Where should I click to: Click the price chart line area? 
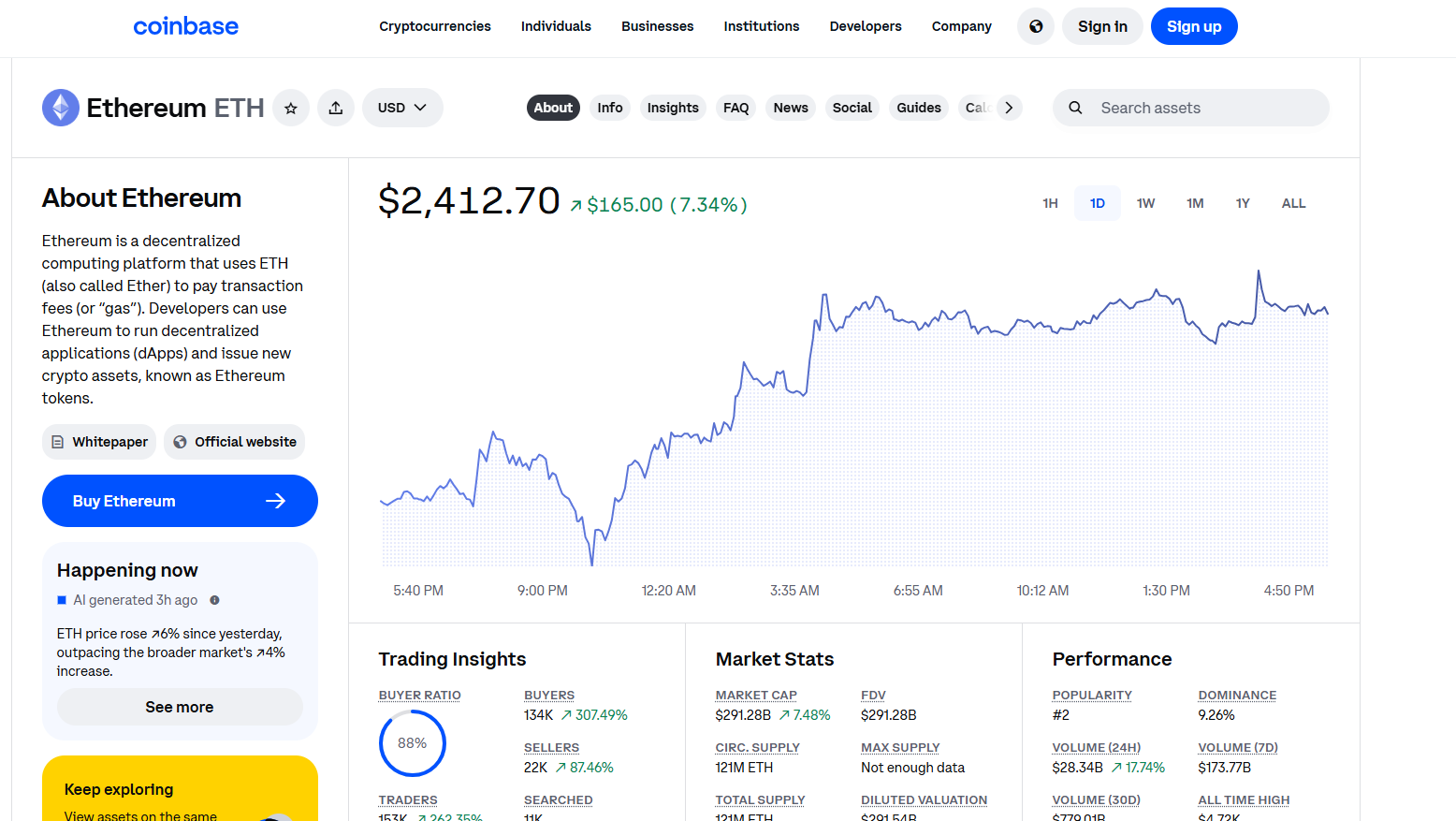854,419
